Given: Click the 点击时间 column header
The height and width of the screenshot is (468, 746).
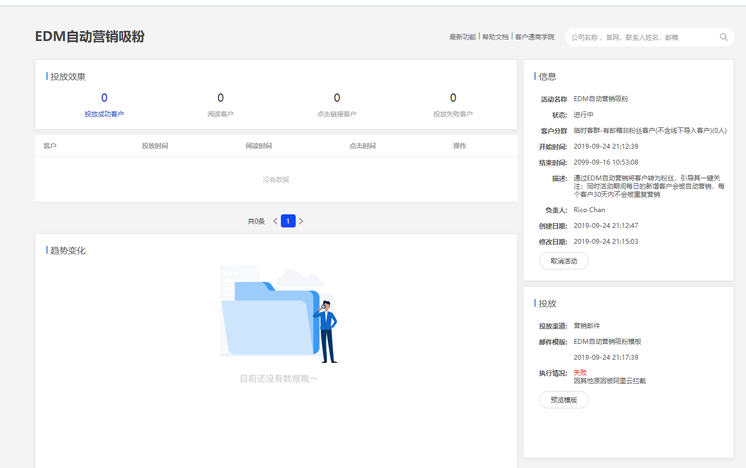Looking at the screenshot, I should [x=362, y=146].
